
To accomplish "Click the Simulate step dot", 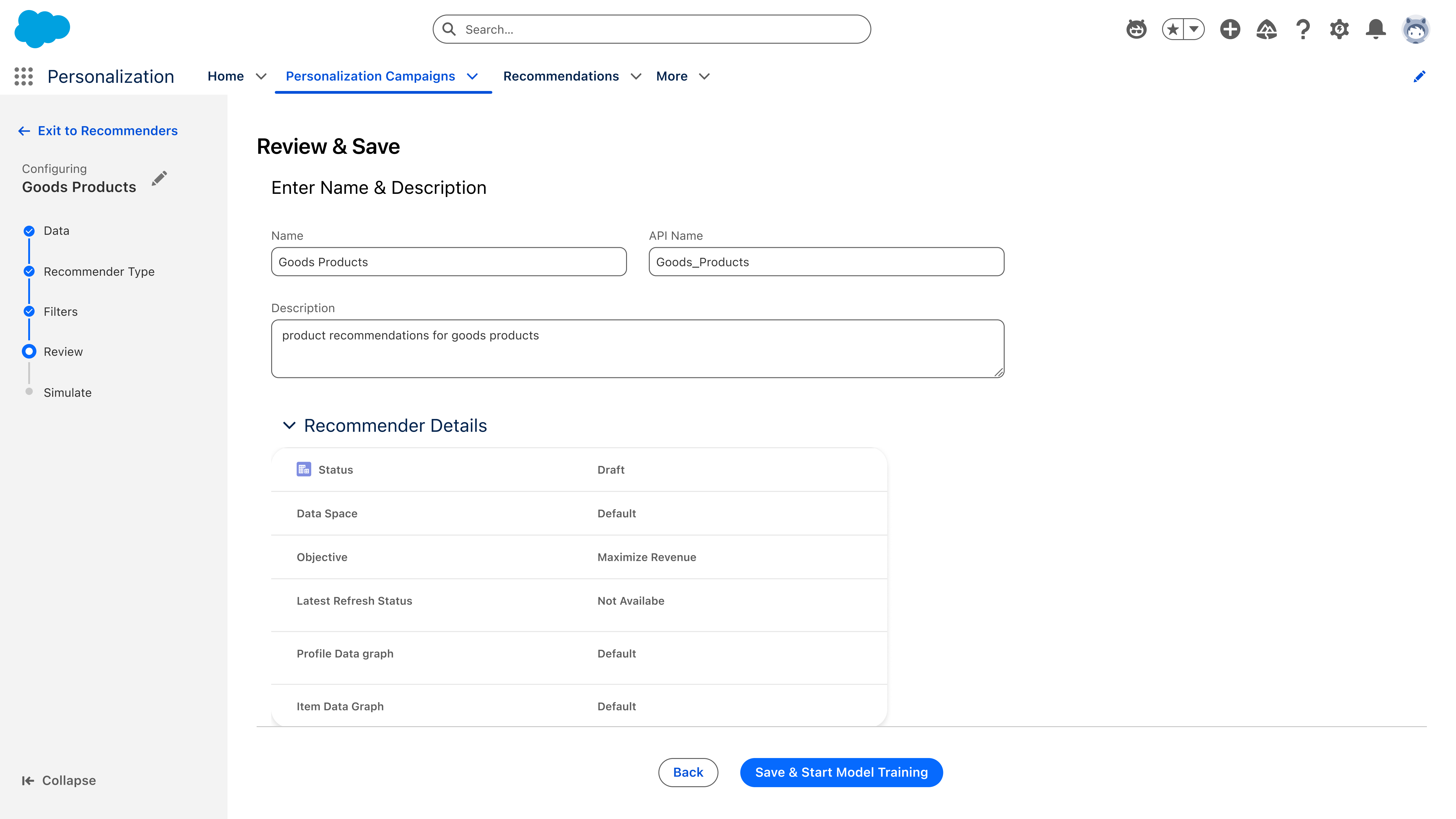I will point(29,392).
